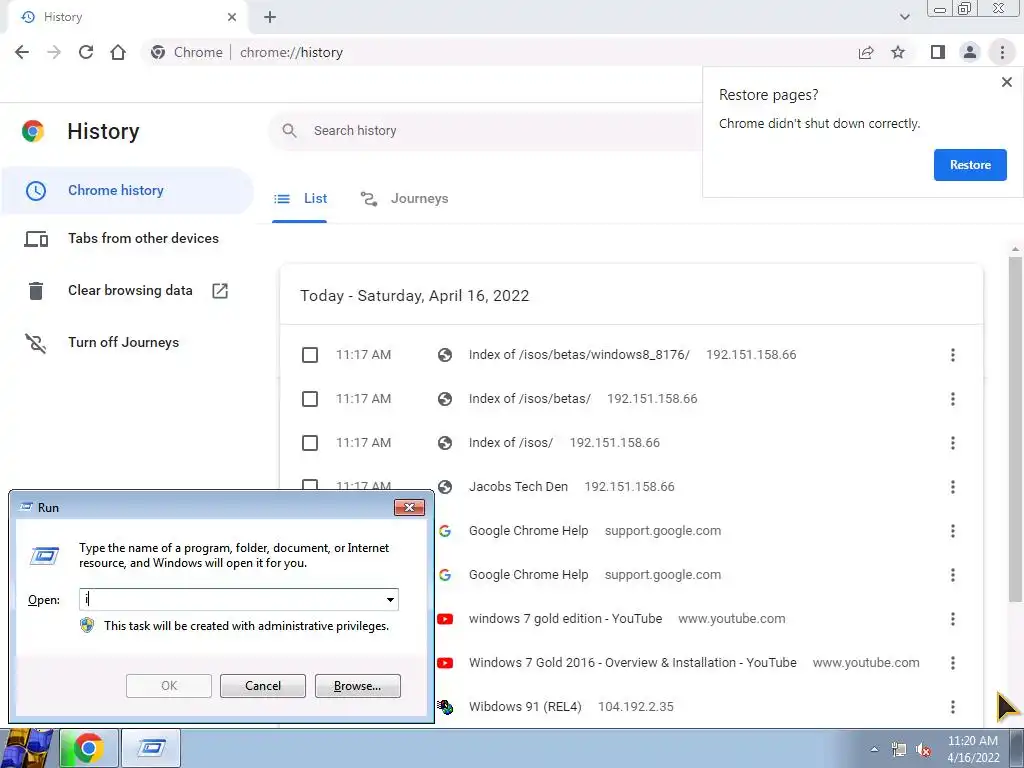
Task: Click the muted volume tray icon
Action: pos(923,750)
